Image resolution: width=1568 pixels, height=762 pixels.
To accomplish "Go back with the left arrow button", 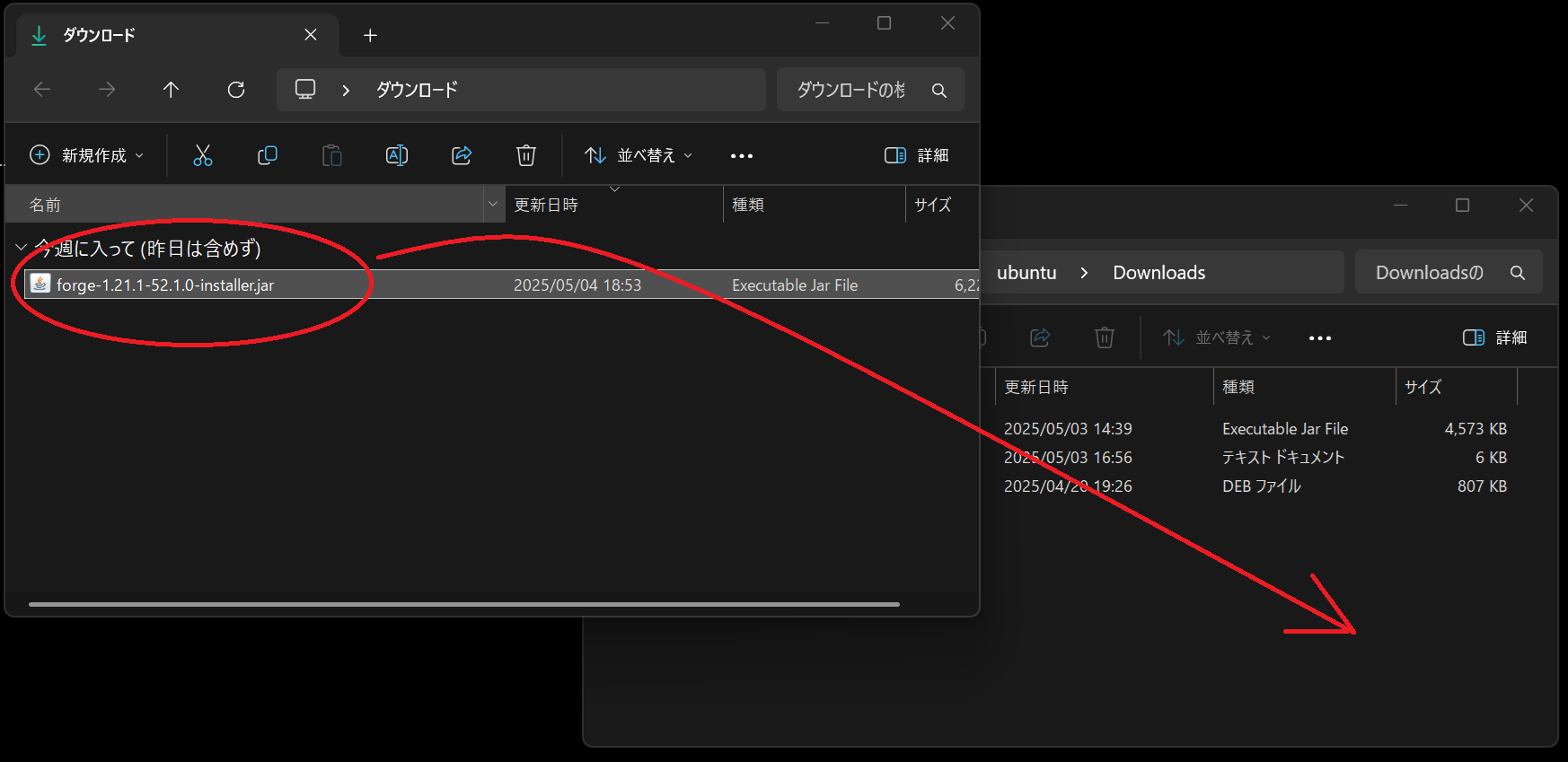I will point(42,89).
